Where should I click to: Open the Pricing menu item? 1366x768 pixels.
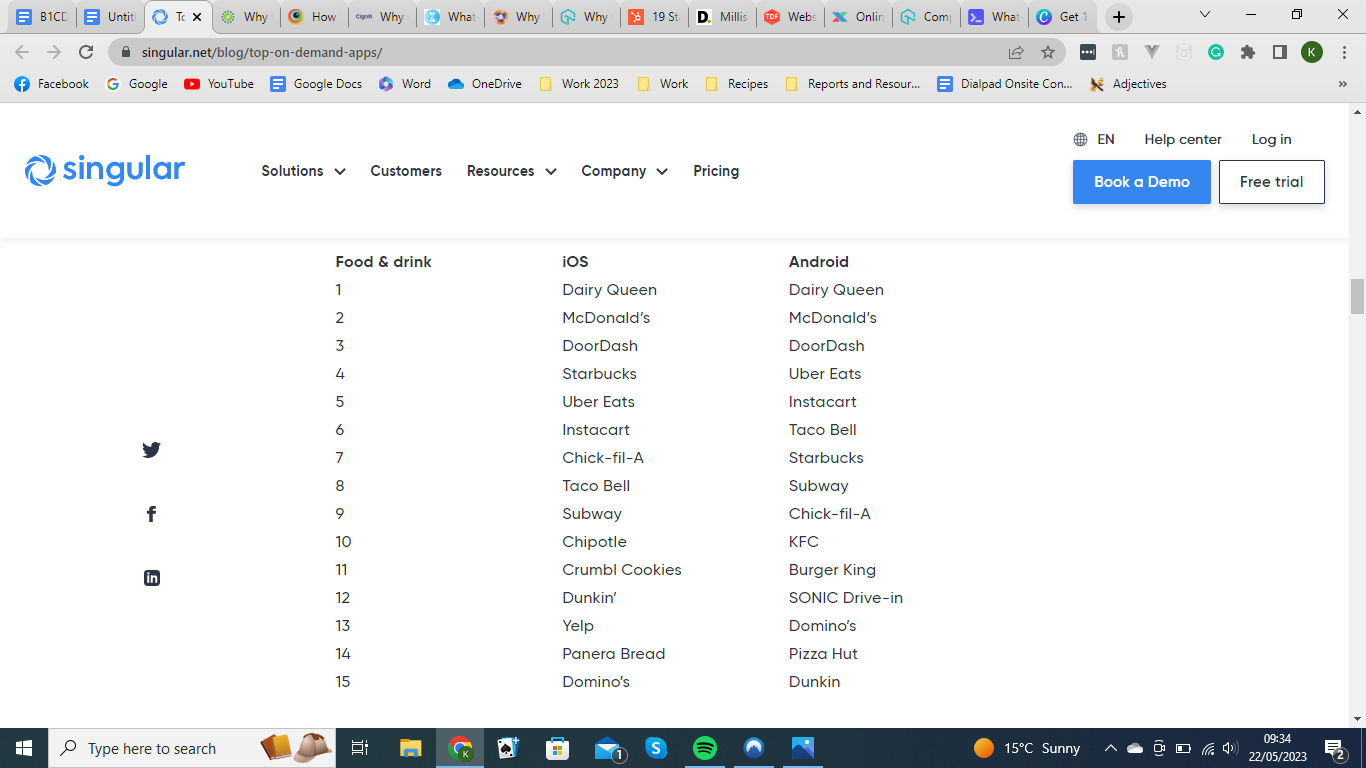pyautogui.click(x=716, y=171)
